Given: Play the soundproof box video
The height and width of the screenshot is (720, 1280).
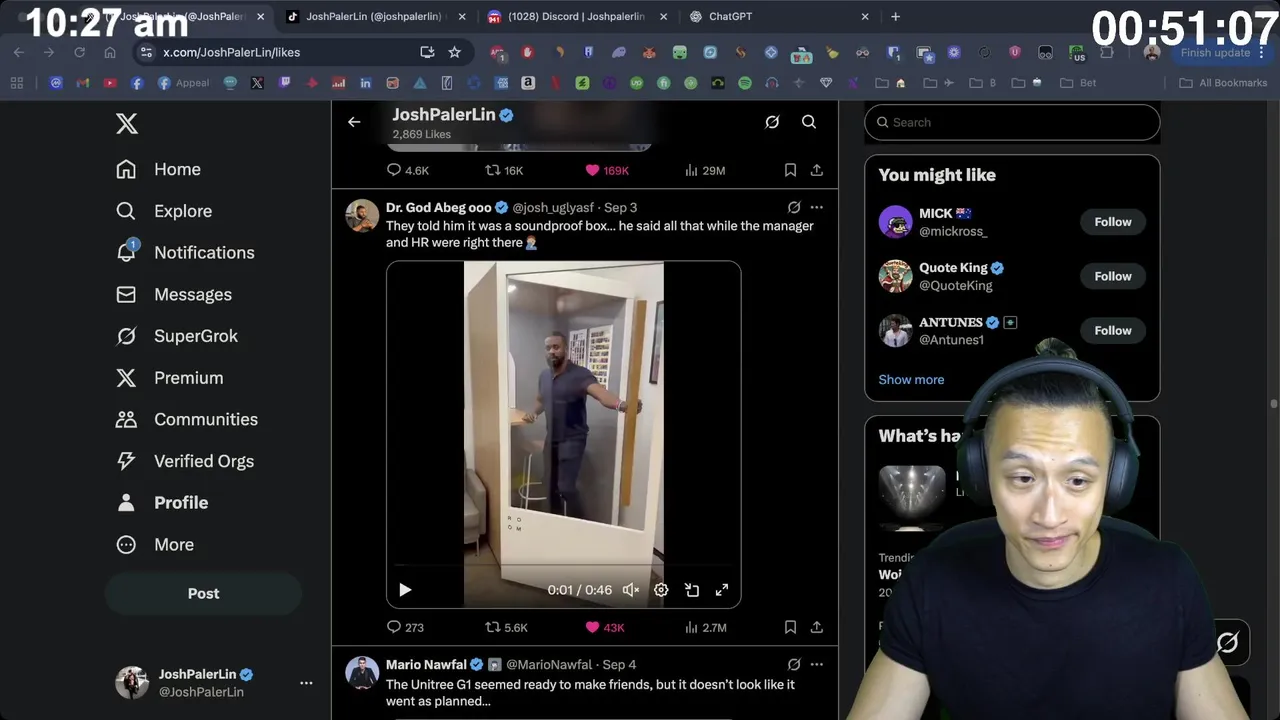Looking at the screenshot, I should [x=405, y=590].
